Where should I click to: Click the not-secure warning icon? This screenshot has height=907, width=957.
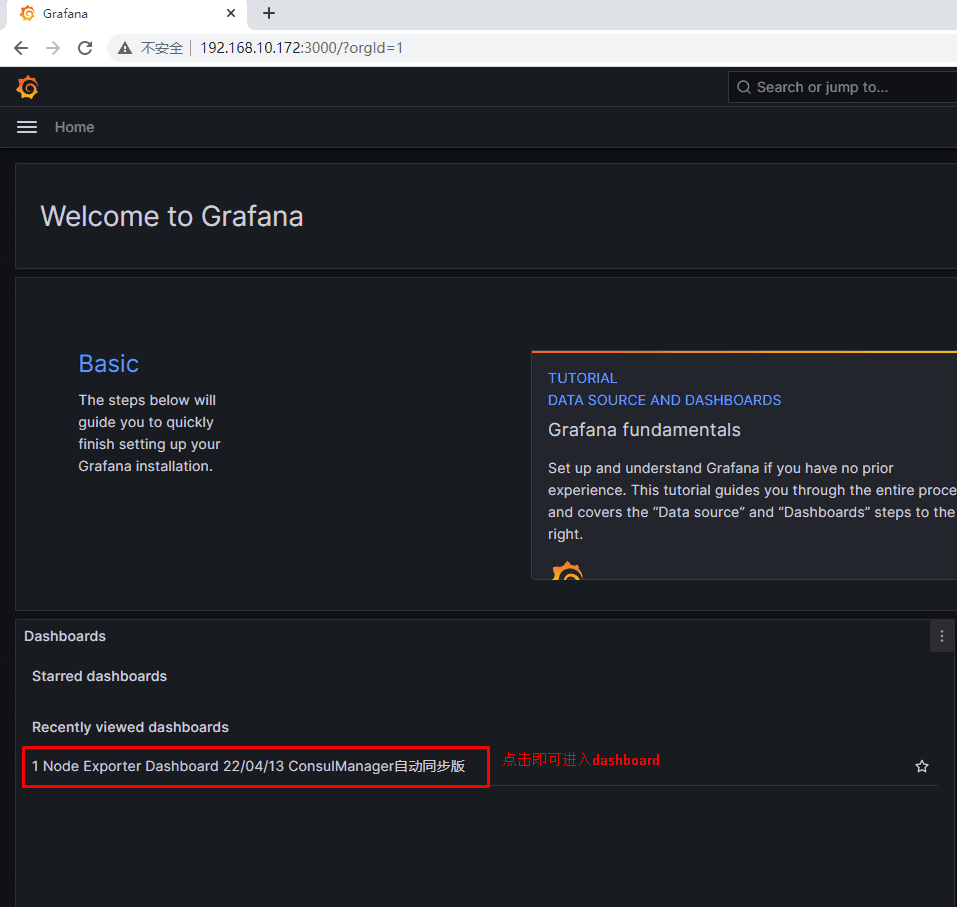pos(125,48)
